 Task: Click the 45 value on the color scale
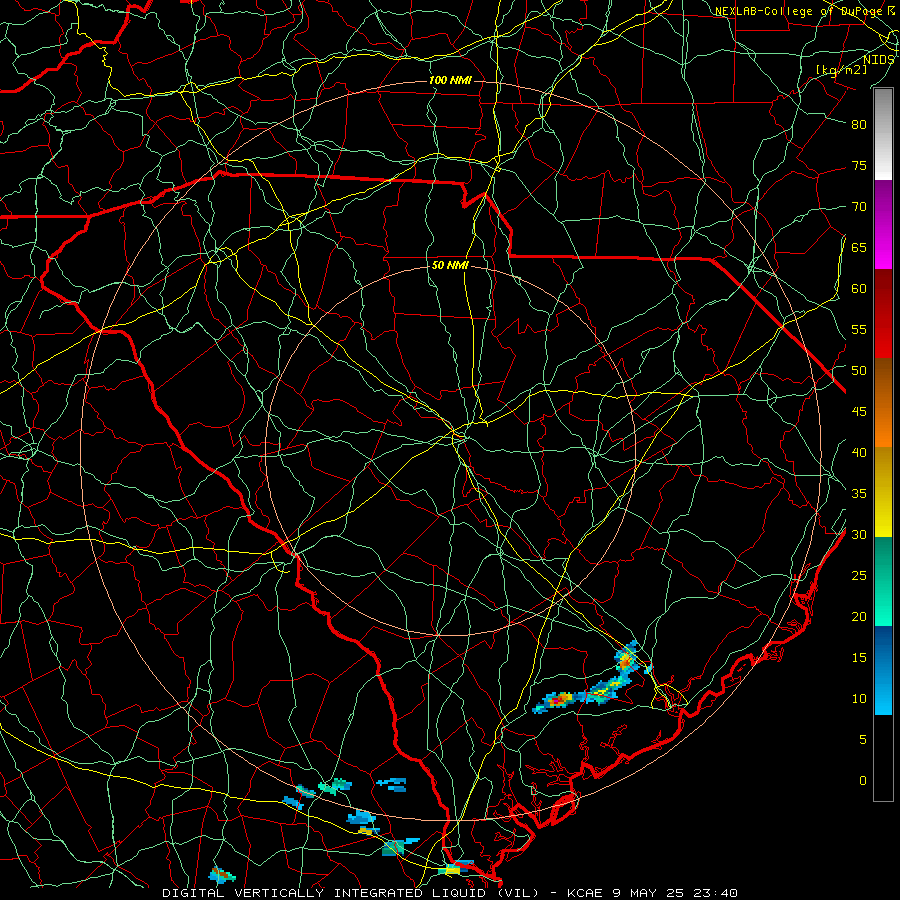pos(859,412)
